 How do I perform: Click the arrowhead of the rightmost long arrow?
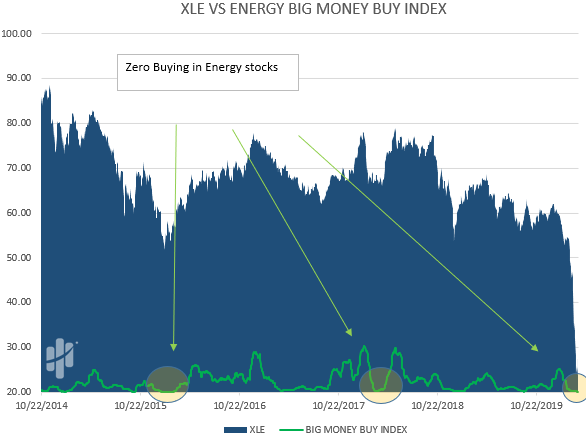click(x=535, y=348)
